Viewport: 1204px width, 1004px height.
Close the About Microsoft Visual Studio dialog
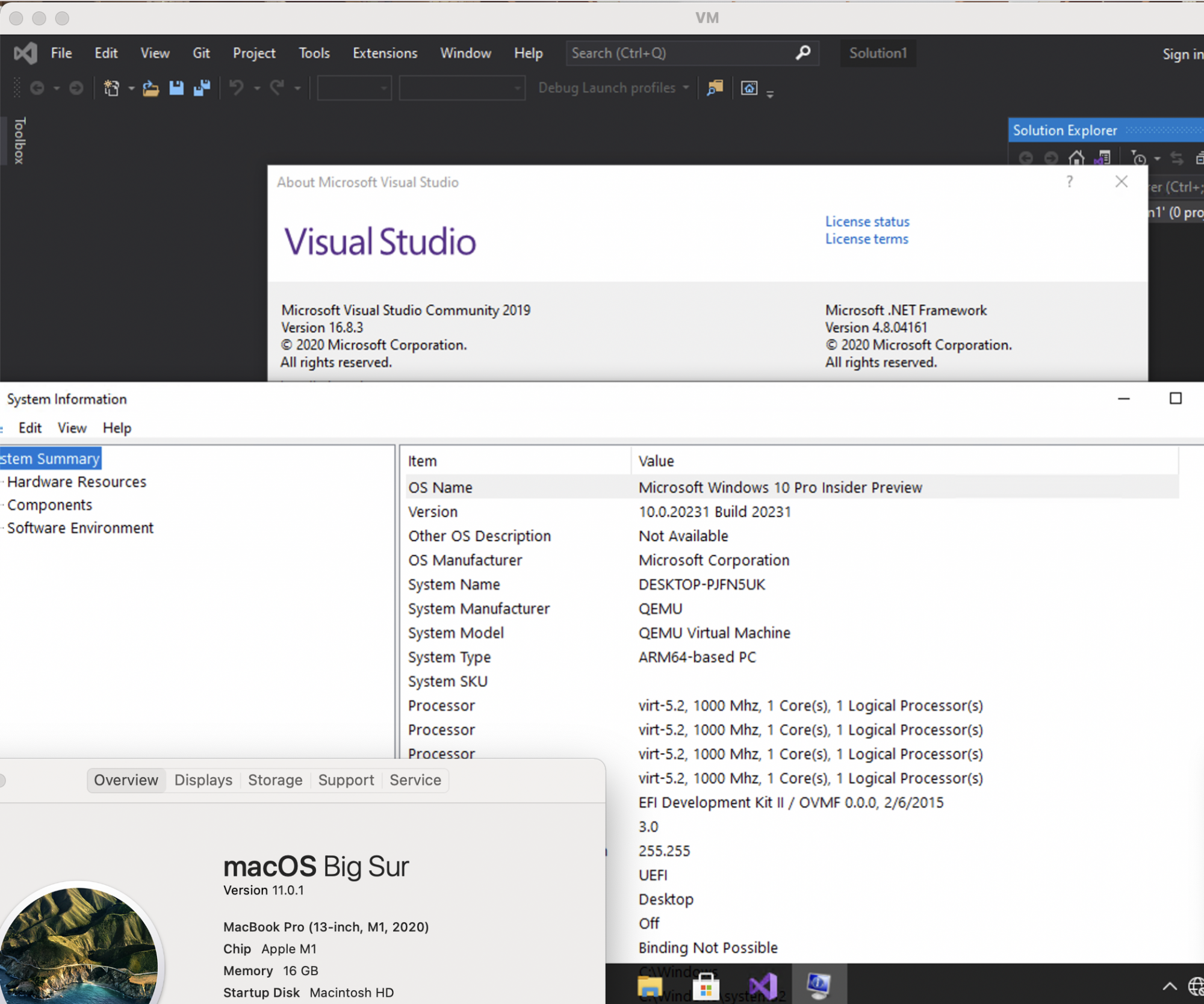coord(1121,181)
